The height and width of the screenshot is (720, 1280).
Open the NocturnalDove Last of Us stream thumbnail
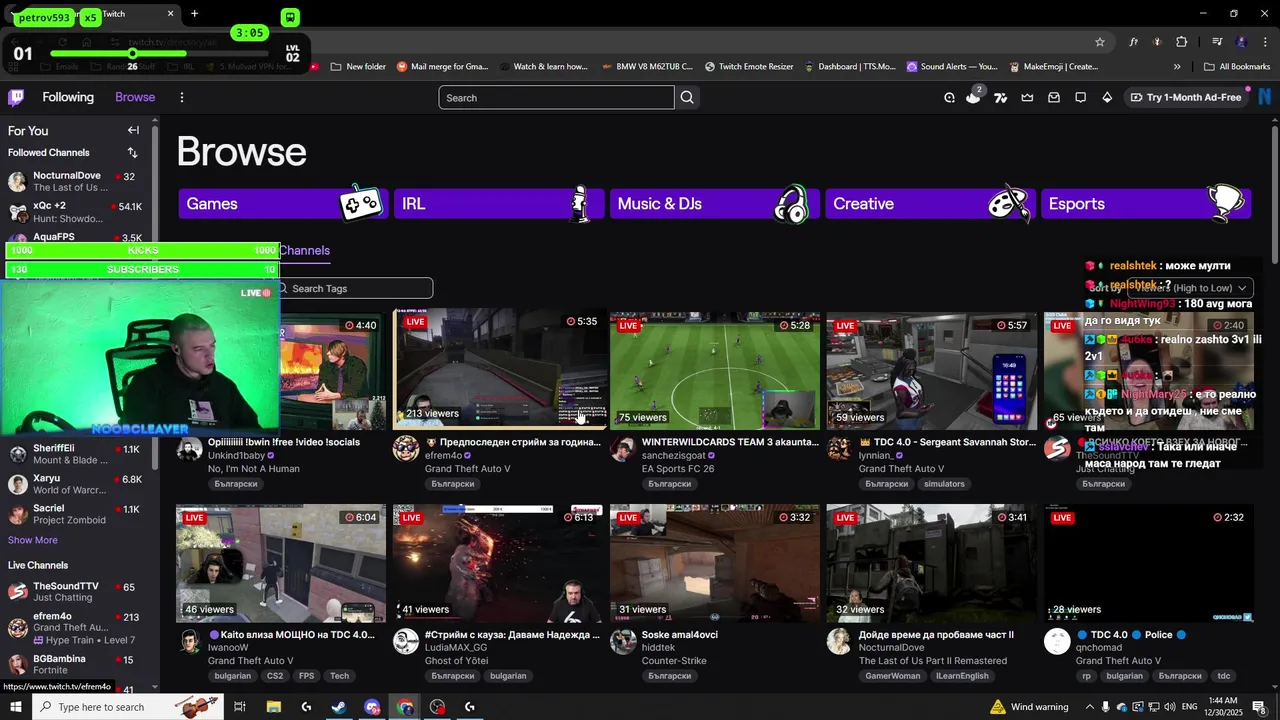[932, 563]
